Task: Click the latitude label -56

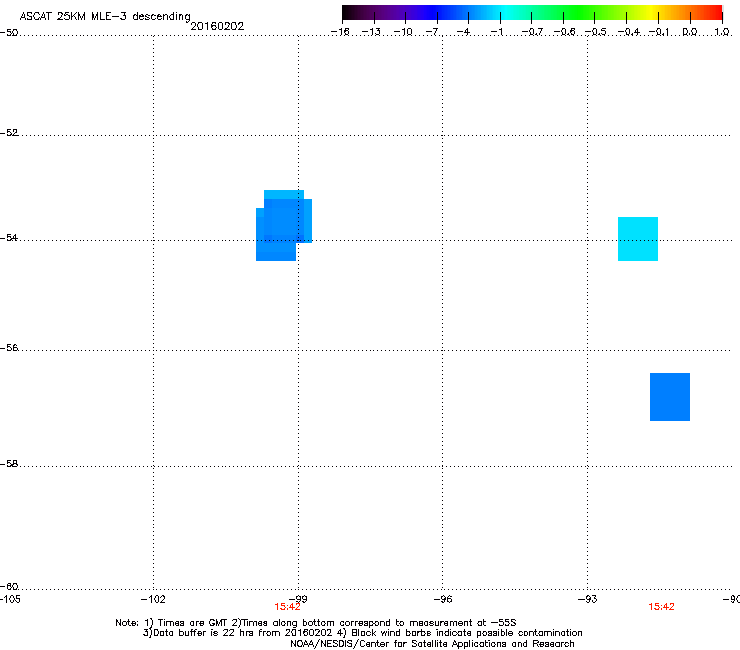Action: 9,347
